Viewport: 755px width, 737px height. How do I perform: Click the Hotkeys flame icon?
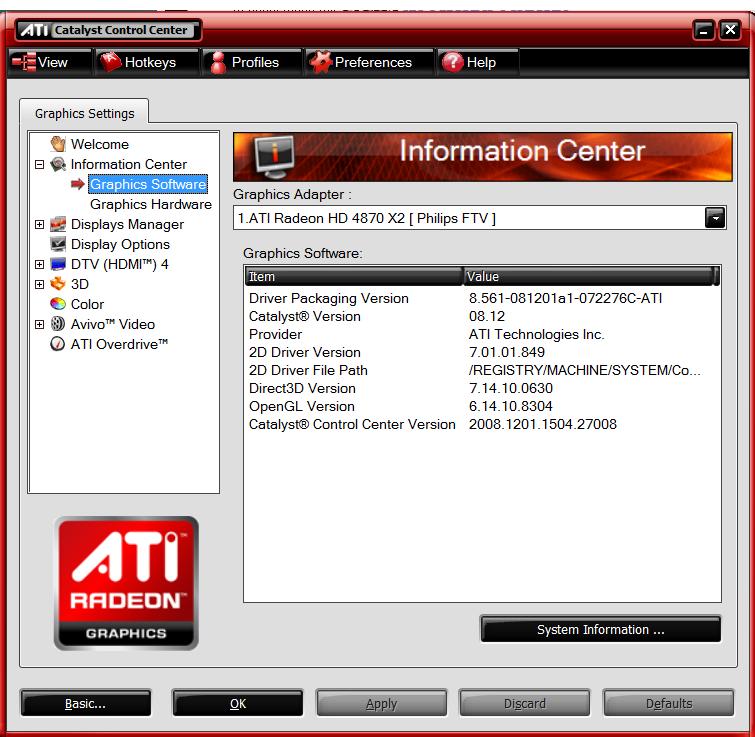point(110,62)
